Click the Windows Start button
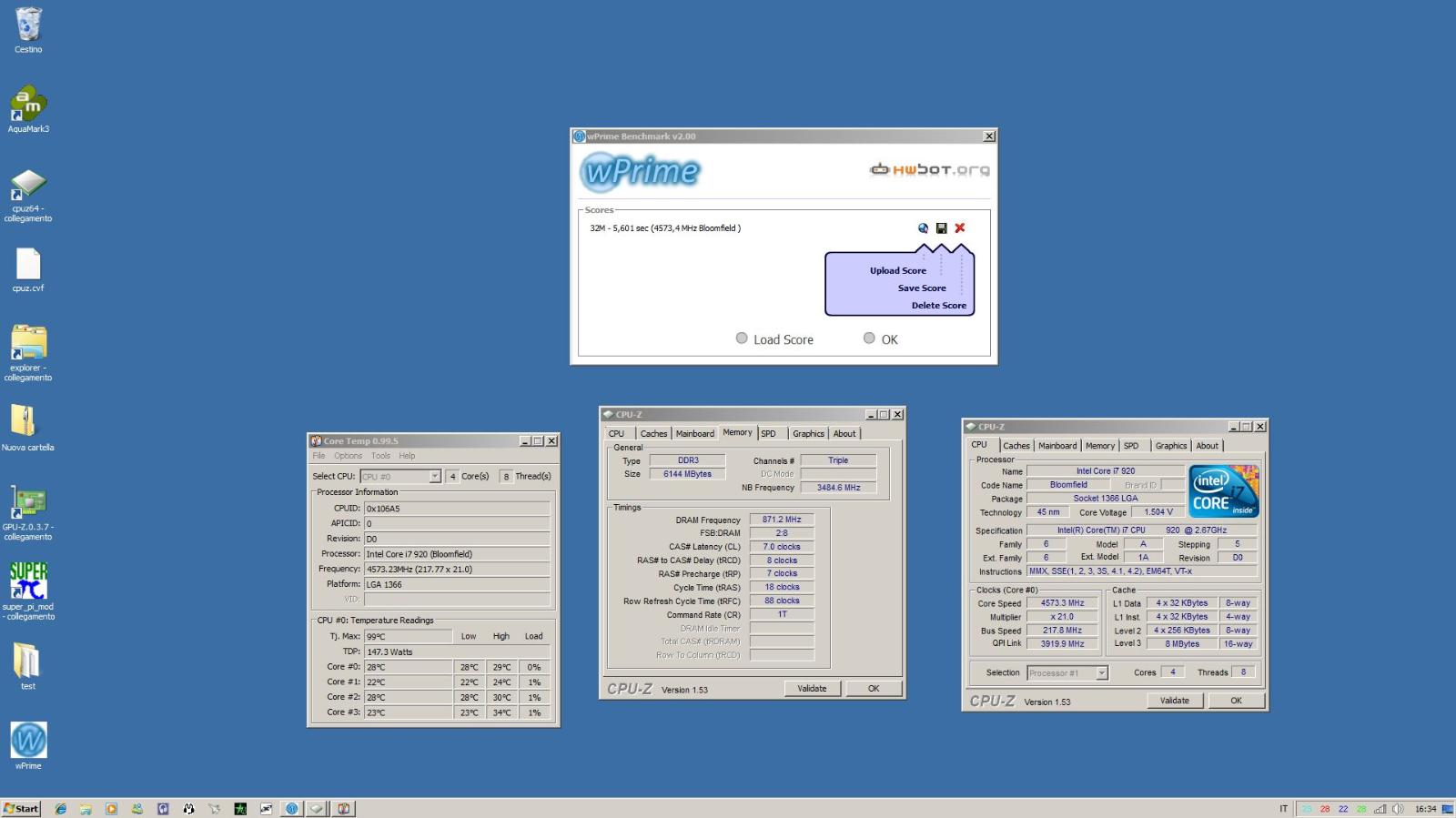Screen dimensions: 1456x818 [x=21, y=808]
